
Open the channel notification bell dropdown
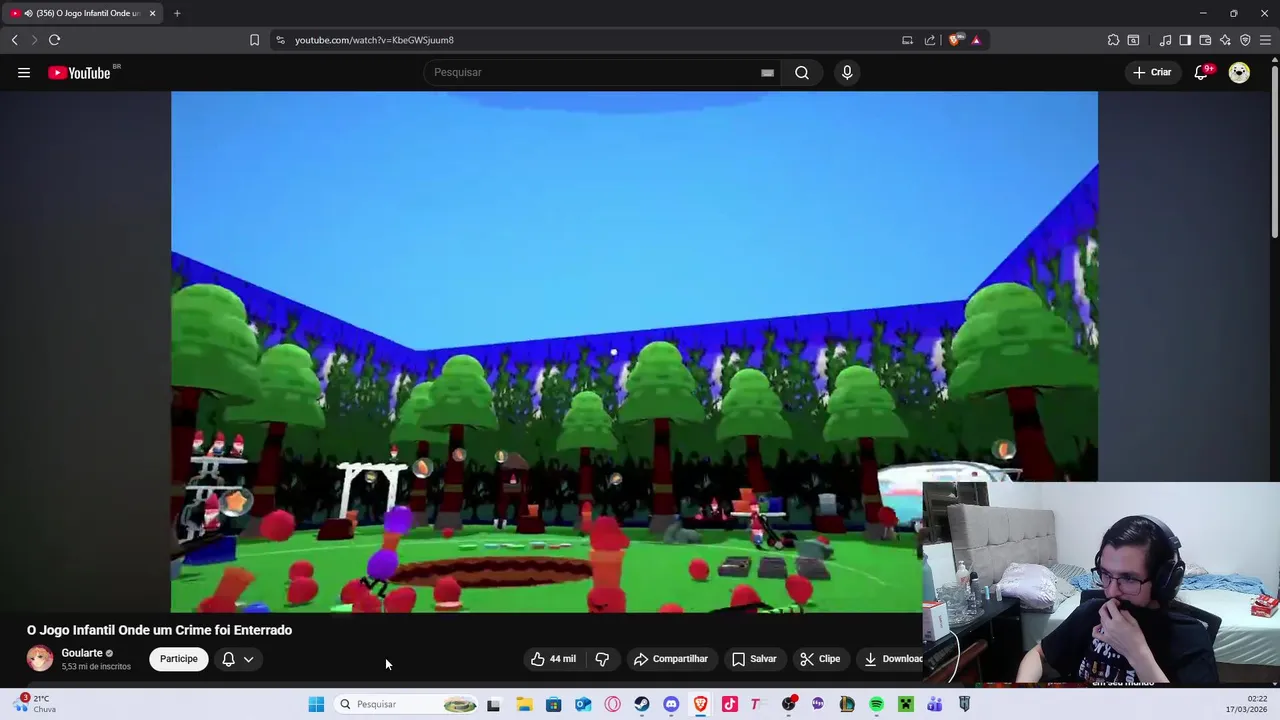pyautogui.click(x=238, y=659)
